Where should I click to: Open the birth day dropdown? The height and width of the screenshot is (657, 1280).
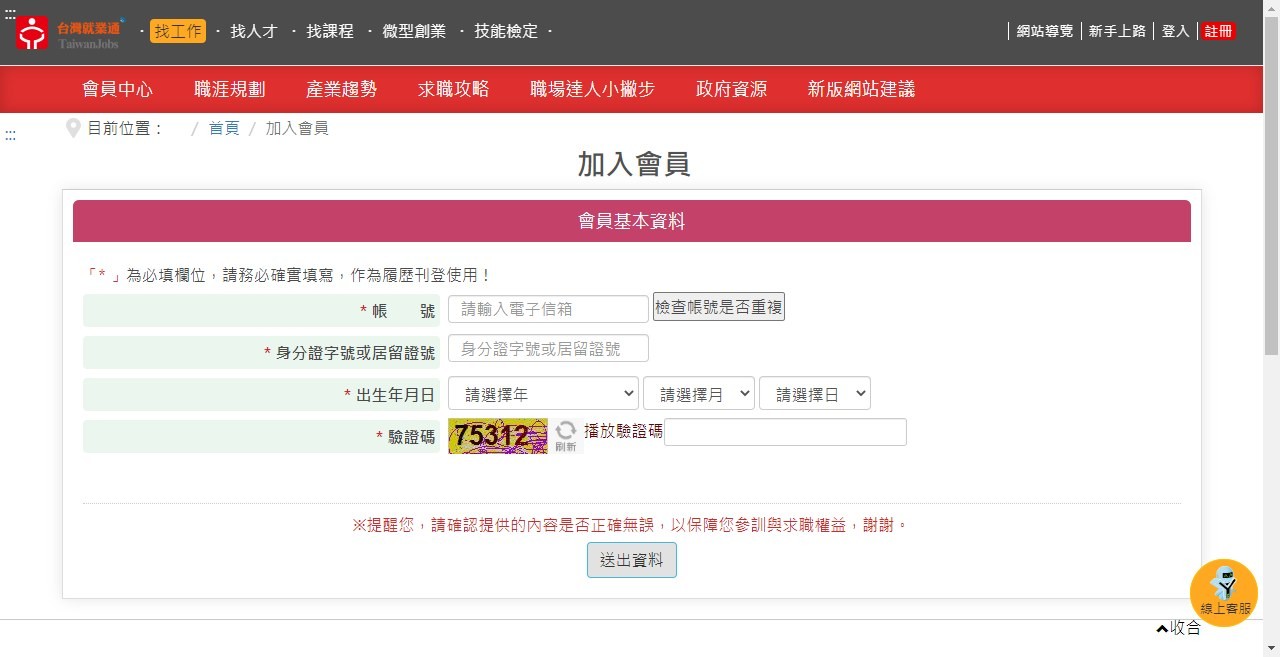(815, 394)
